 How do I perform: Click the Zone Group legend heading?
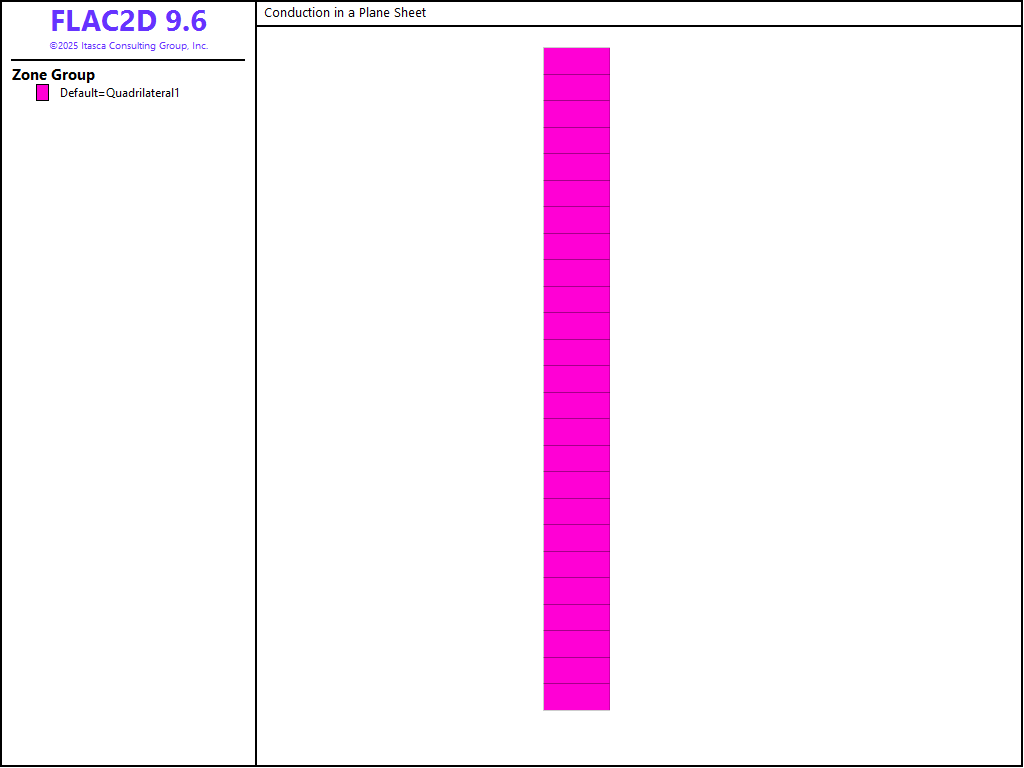pyautogui.click(x=54, y=75)
